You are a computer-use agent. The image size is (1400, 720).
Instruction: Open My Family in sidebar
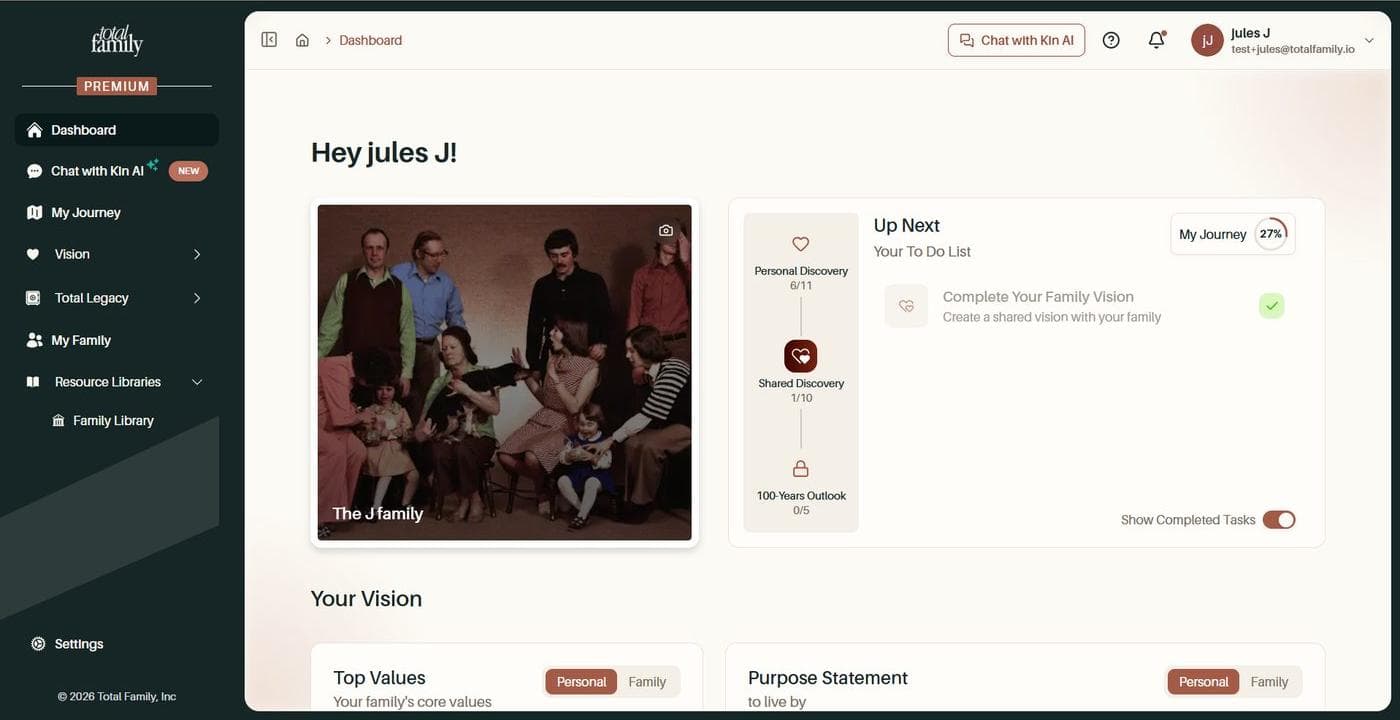point(117,340)
